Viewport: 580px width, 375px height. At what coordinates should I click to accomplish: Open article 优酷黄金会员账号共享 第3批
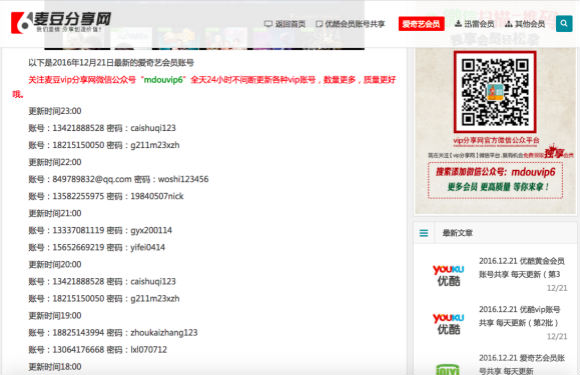click(x=522, y=268)
